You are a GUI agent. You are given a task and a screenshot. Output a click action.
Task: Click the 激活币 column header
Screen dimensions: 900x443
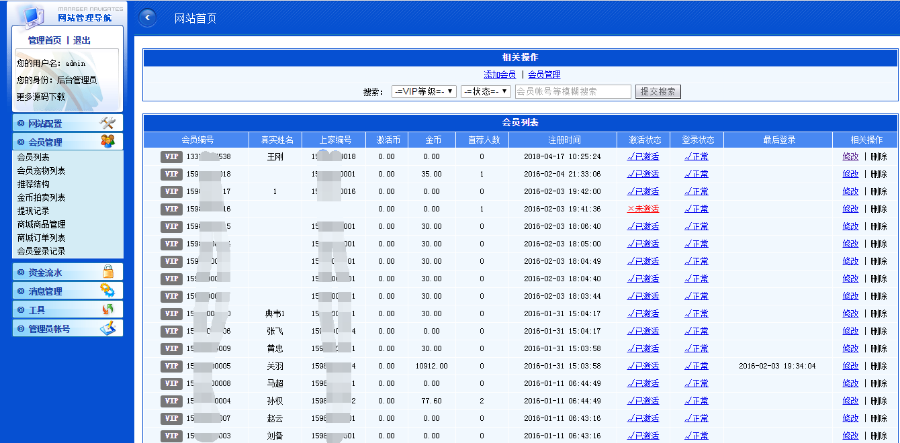387,139
